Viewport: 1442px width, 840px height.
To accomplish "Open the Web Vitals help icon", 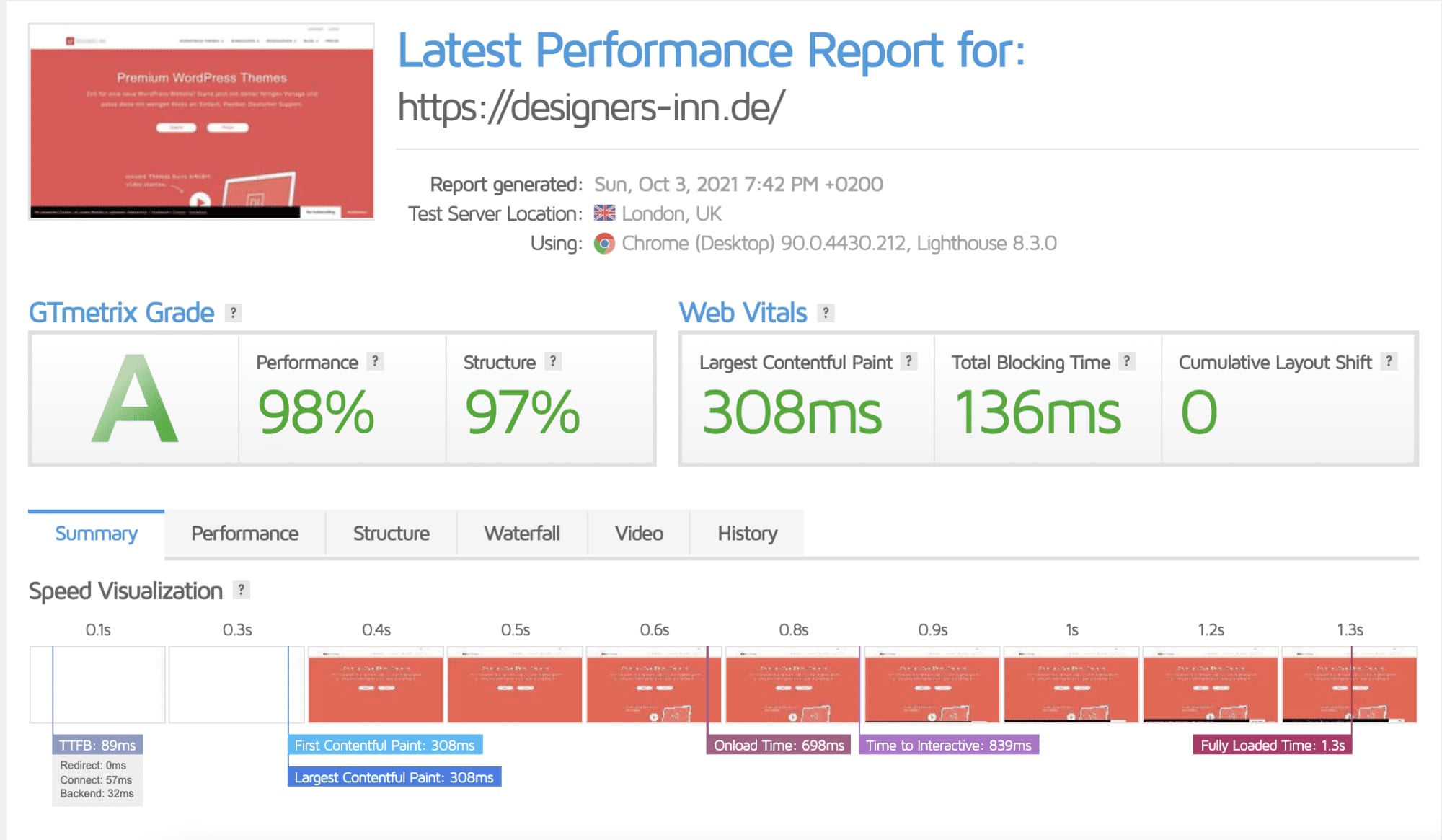I will [826, 313].
